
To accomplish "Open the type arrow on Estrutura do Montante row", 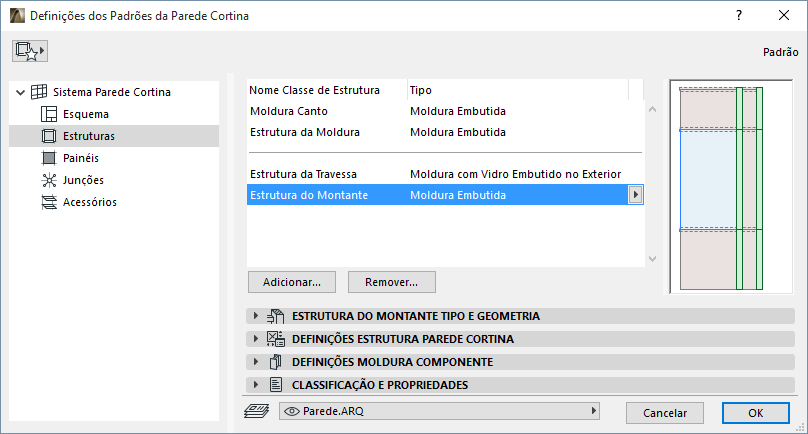I will click(x=635, y=195).
